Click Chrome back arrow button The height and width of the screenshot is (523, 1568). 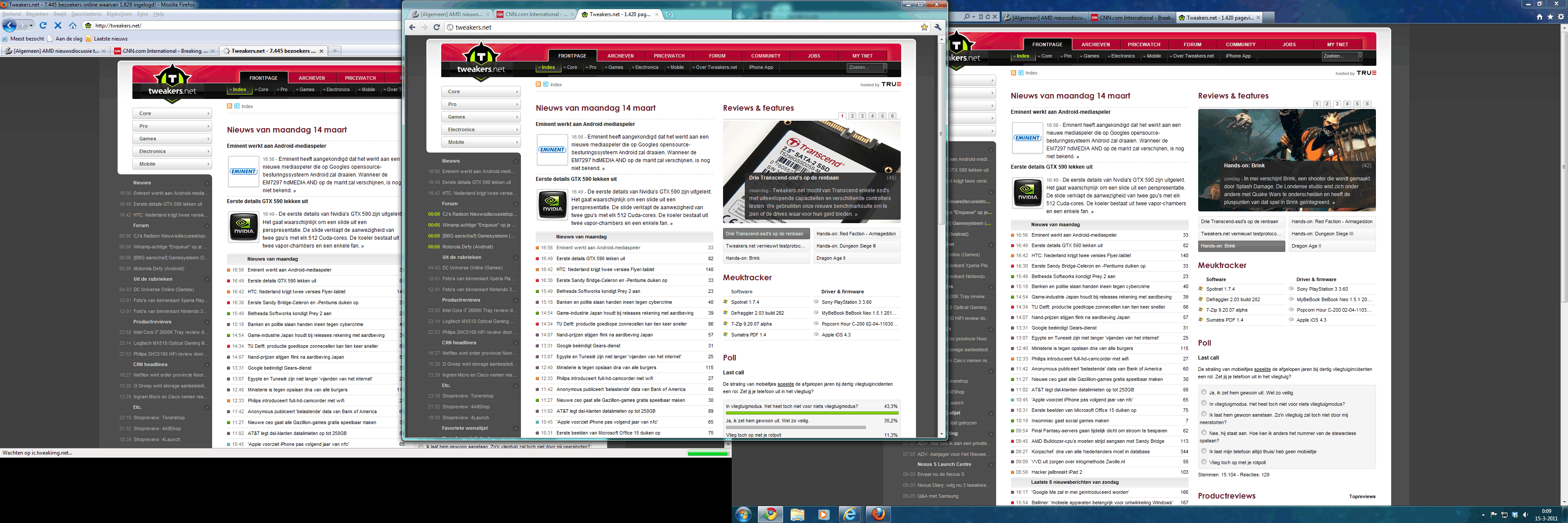pos(412,27)
